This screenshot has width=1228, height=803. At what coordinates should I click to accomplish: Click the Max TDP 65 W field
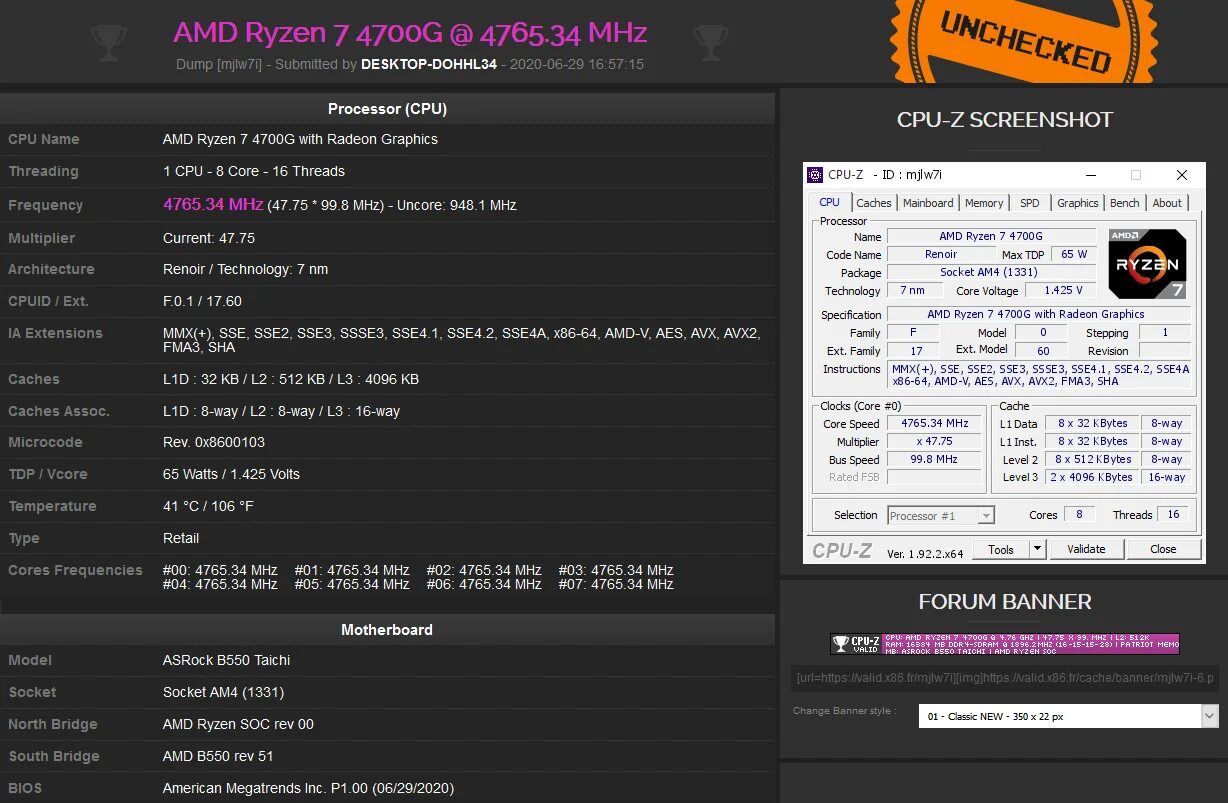tap(1074, 254)
